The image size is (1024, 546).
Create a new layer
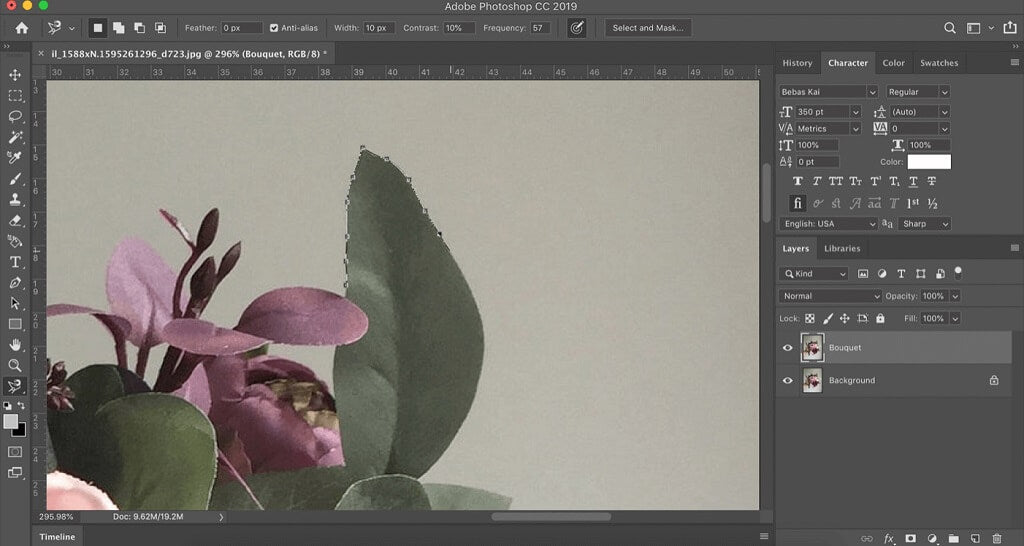[975, 539]
